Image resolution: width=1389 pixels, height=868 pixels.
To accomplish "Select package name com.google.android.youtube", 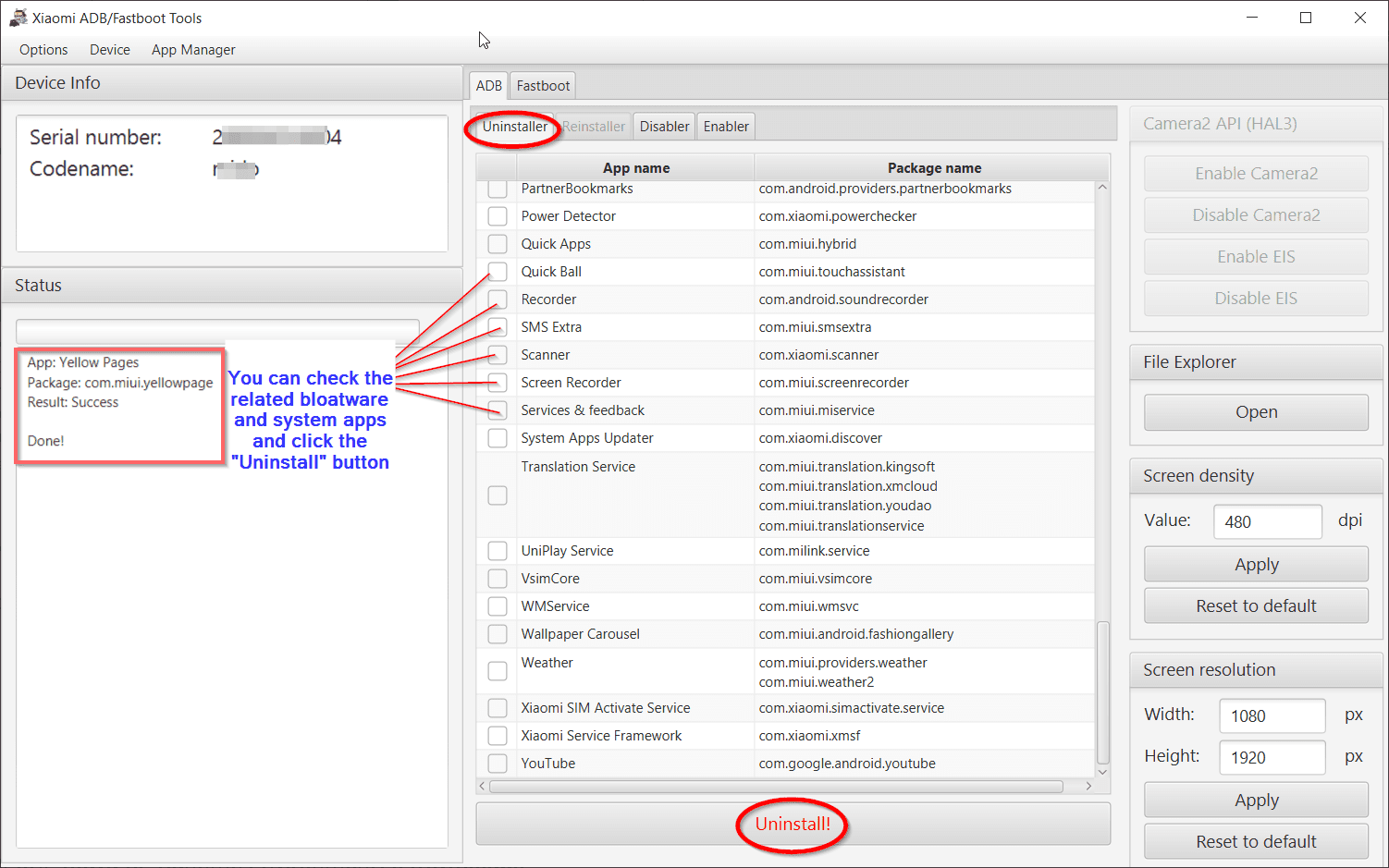I will (x=847, y=764).
